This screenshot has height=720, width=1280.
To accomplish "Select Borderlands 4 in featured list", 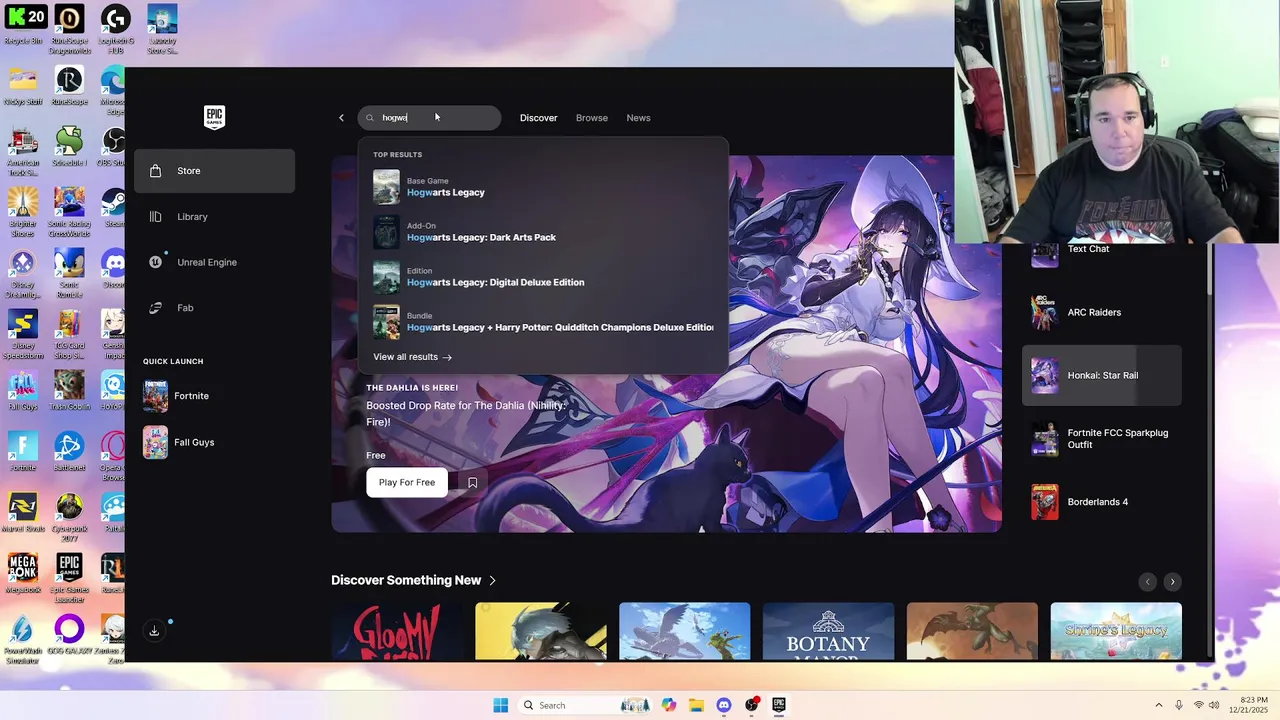I will [1101, 502].
